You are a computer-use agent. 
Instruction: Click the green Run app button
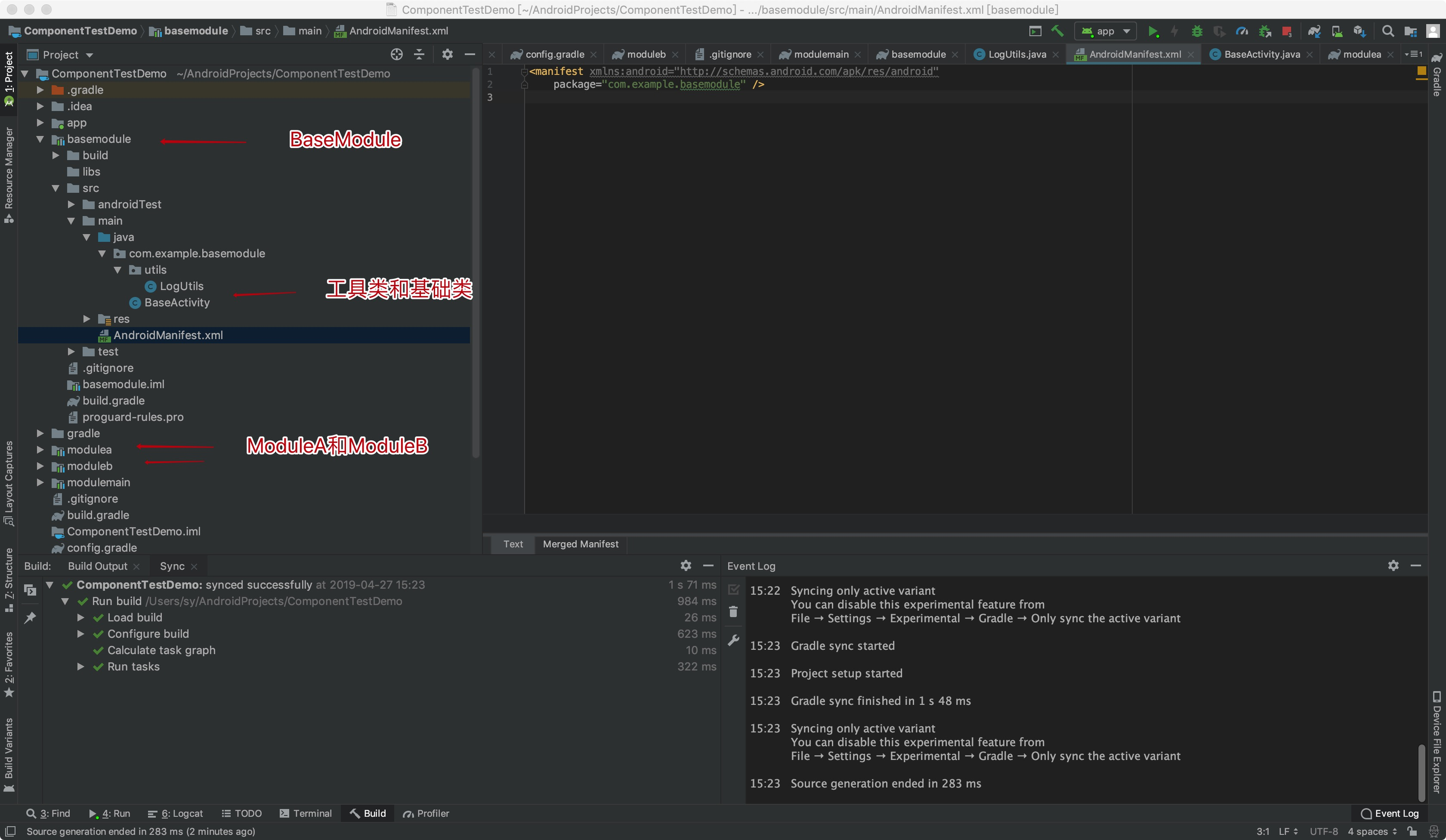tap(1152, 32)
